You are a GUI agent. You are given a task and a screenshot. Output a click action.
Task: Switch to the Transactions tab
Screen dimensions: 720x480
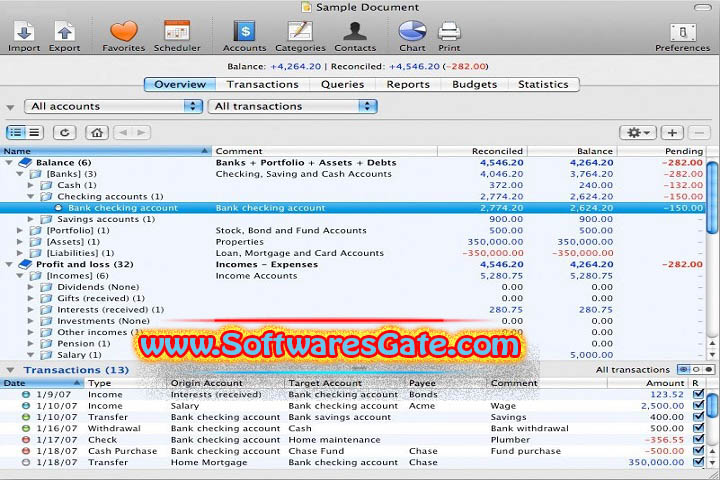click(x=263, y=85)
